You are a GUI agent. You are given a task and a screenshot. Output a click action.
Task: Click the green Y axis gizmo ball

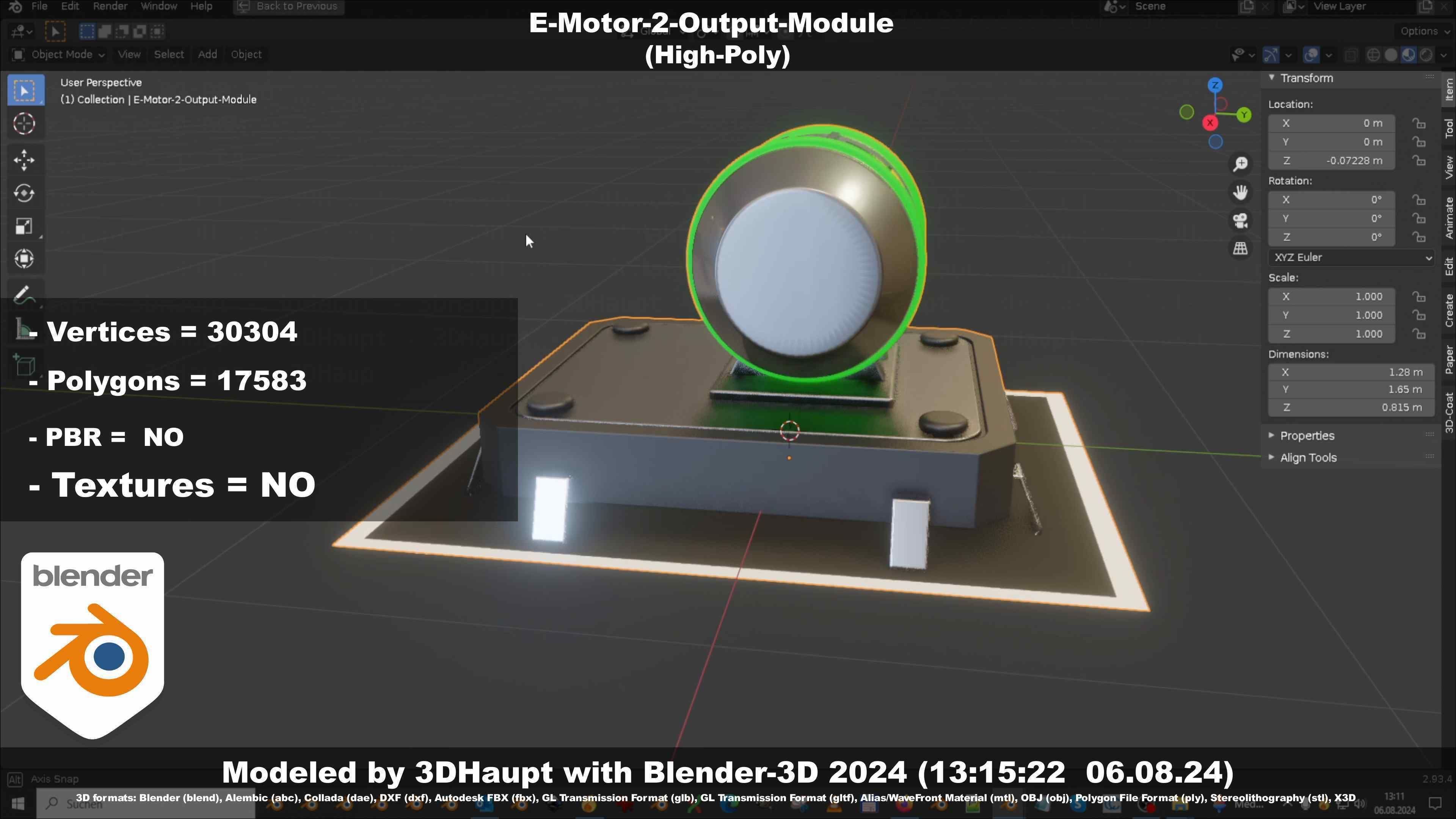pyautogui.click(x=1244, y=115)
